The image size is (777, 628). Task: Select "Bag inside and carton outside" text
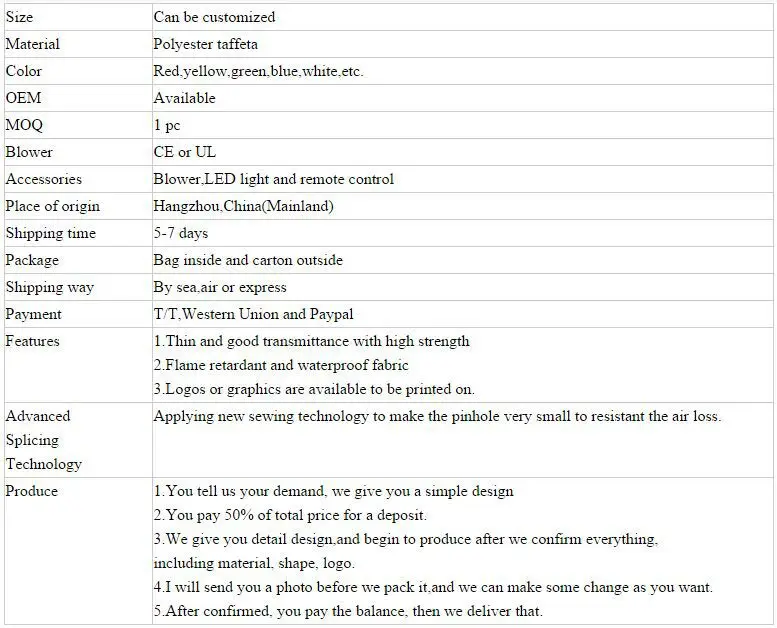pos(248,260)
